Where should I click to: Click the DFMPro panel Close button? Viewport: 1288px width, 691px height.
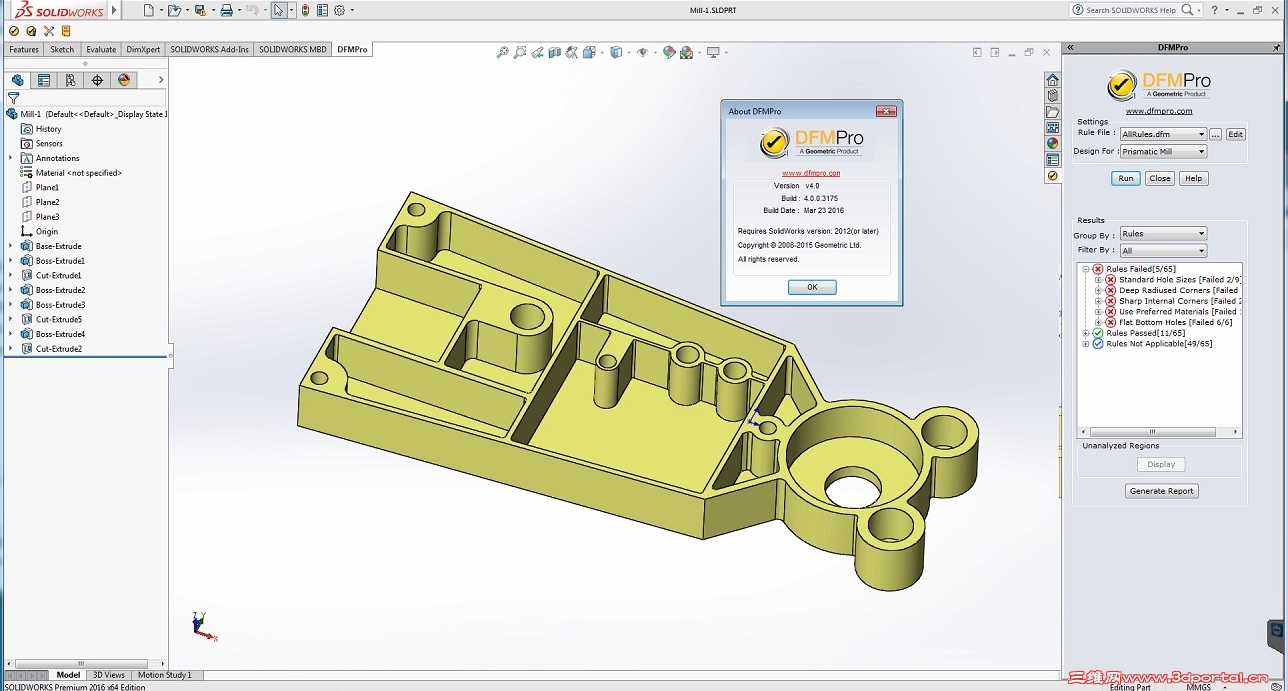point(1160,178)
